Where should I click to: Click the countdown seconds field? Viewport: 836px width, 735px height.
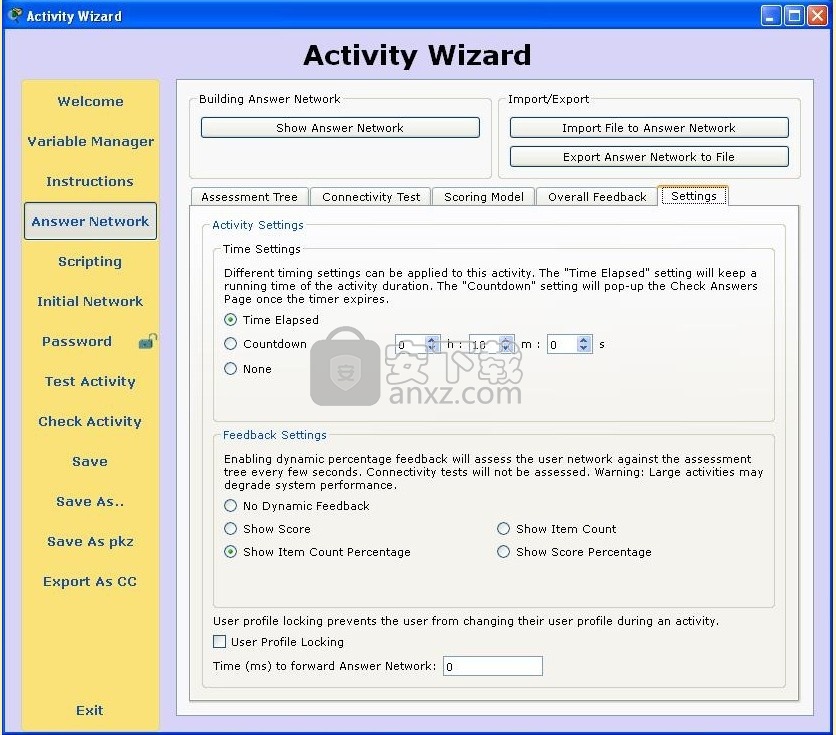[562, 344]
